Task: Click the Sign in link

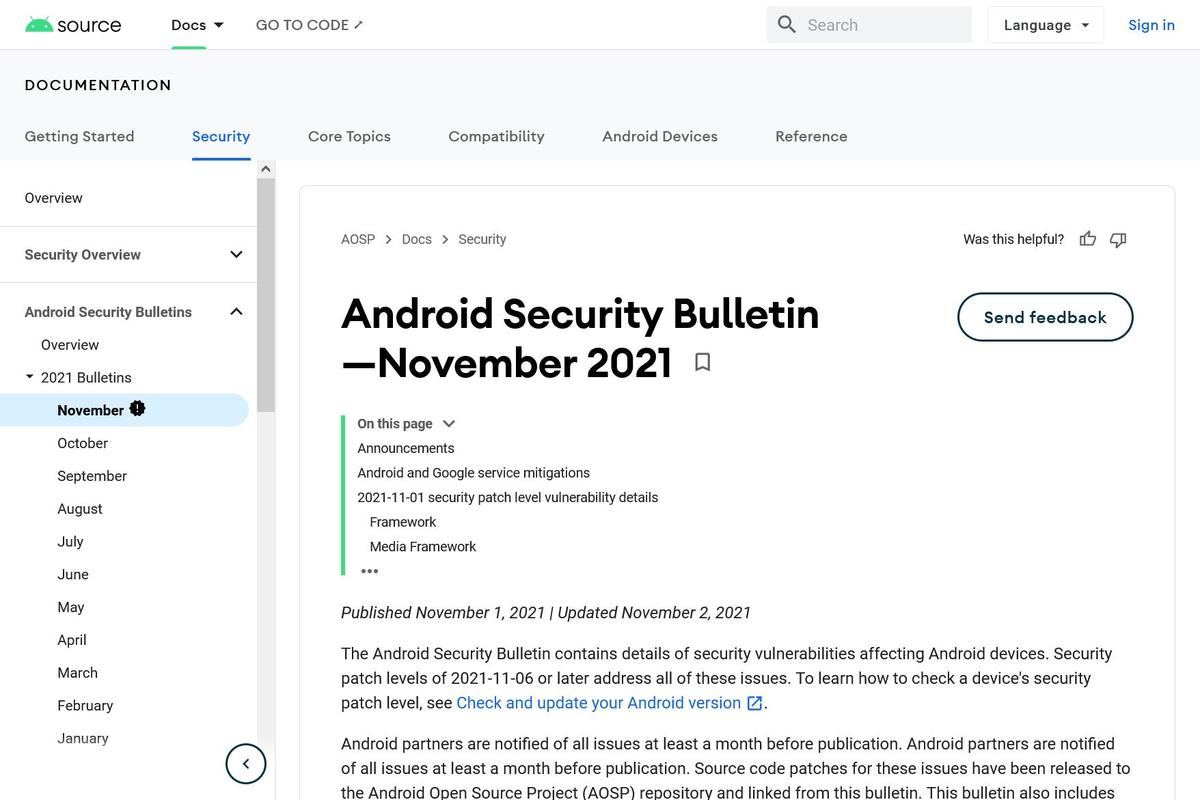Action: (1151, 25)
